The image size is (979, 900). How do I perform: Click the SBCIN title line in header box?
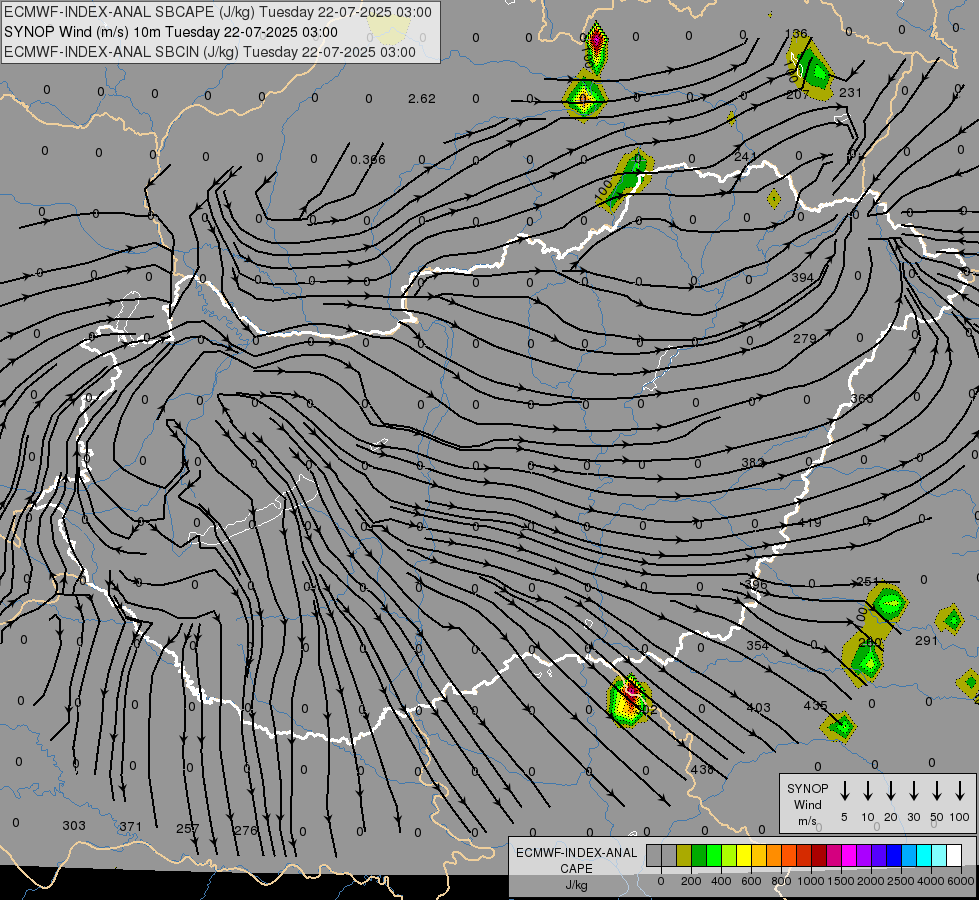(210, 52)
